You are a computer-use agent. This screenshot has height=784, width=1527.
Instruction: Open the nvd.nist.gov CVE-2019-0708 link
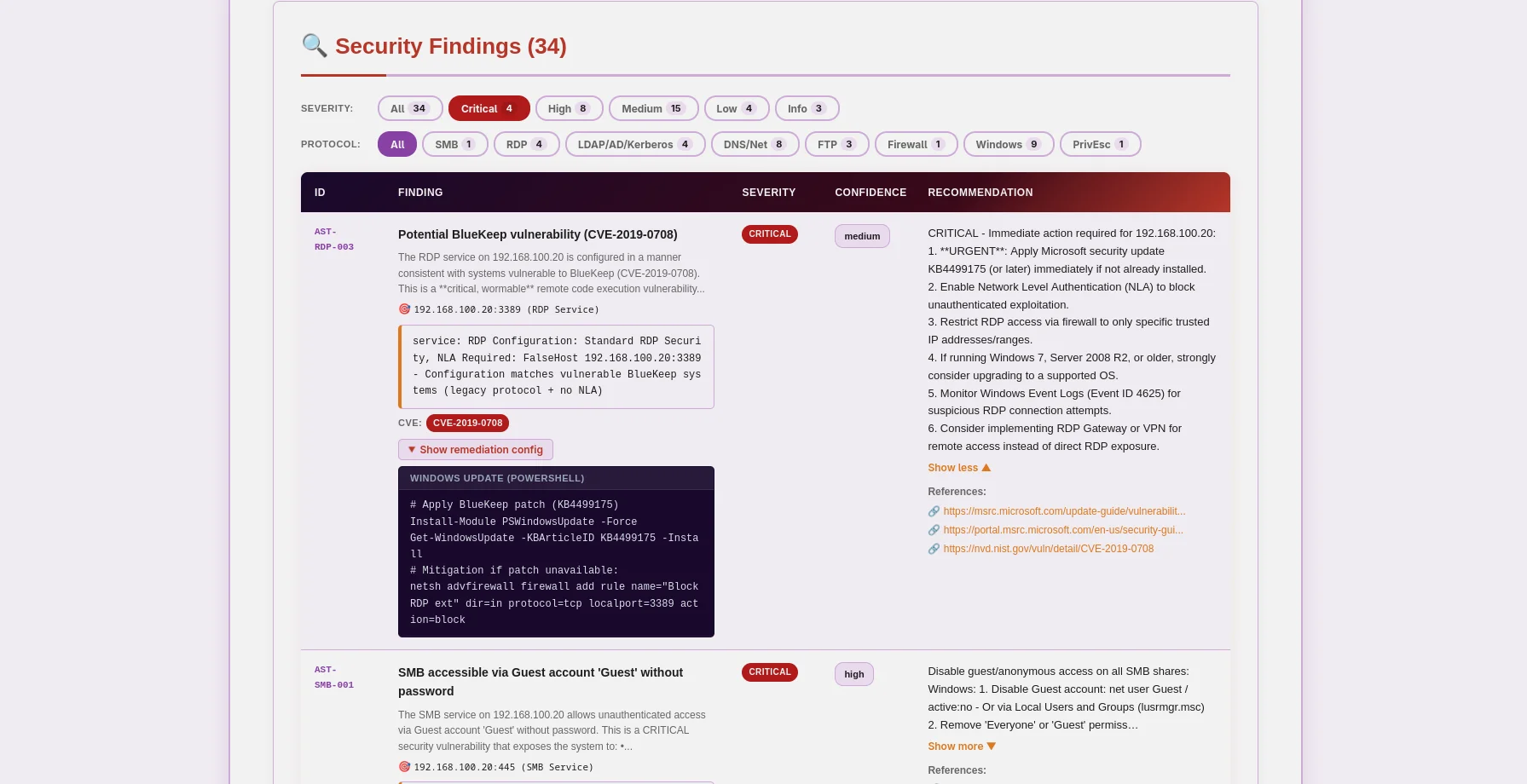tap(1048, 549)
